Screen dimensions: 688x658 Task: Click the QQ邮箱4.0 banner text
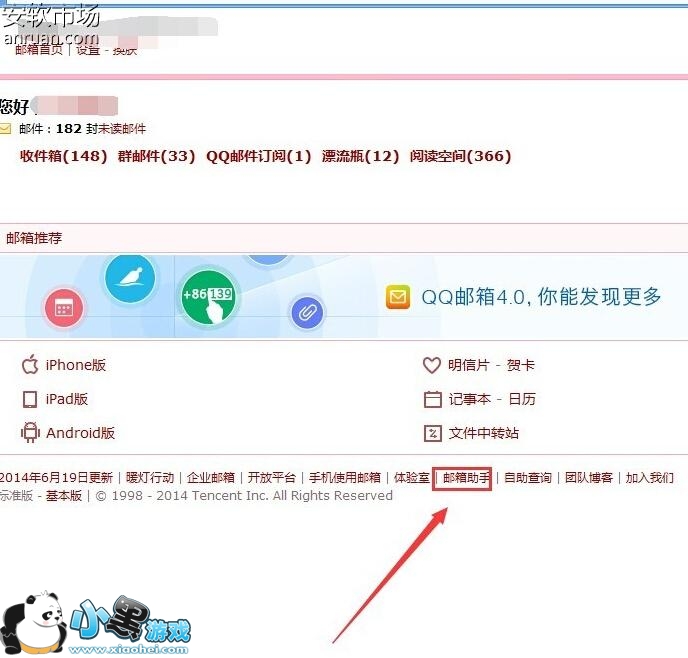point(541,297)
